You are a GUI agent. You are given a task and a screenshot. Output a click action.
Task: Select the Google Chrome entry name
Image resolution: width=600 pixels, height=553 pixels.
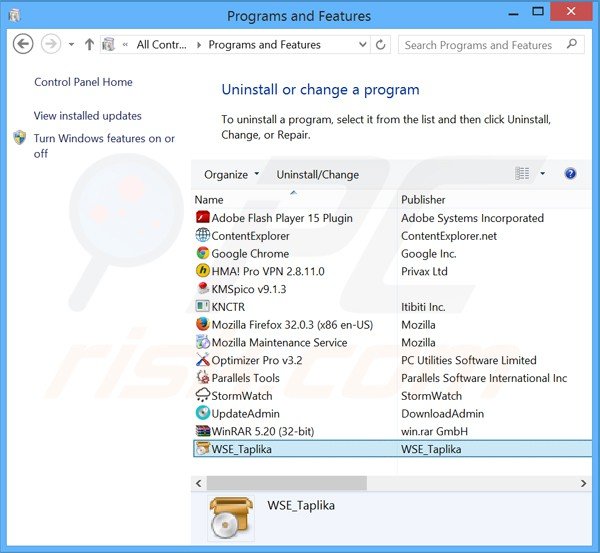point(250,253)
